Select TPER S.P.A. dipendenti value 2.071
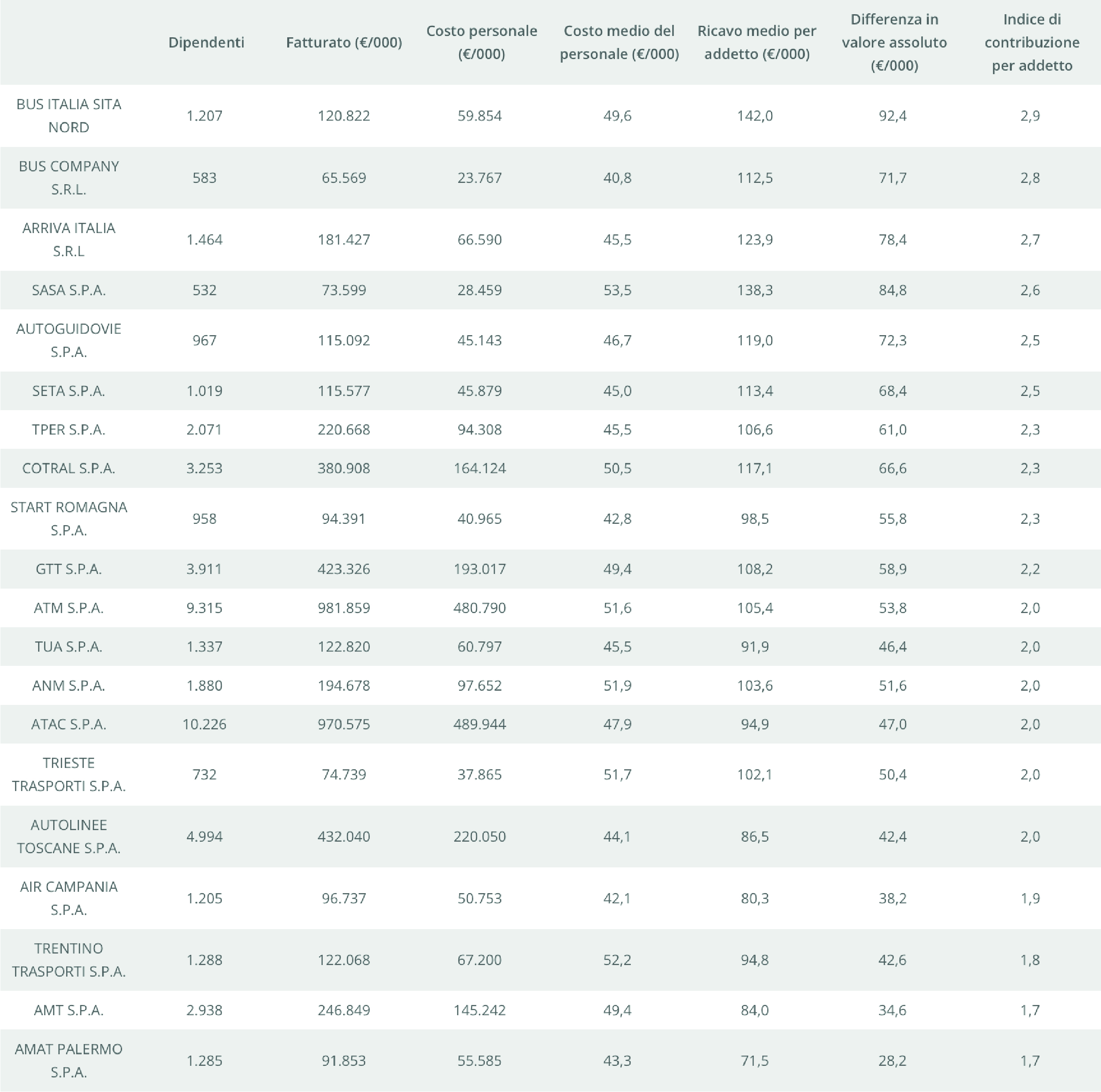This screenshot has height=1092, width=1101. [x=204, y=430]
